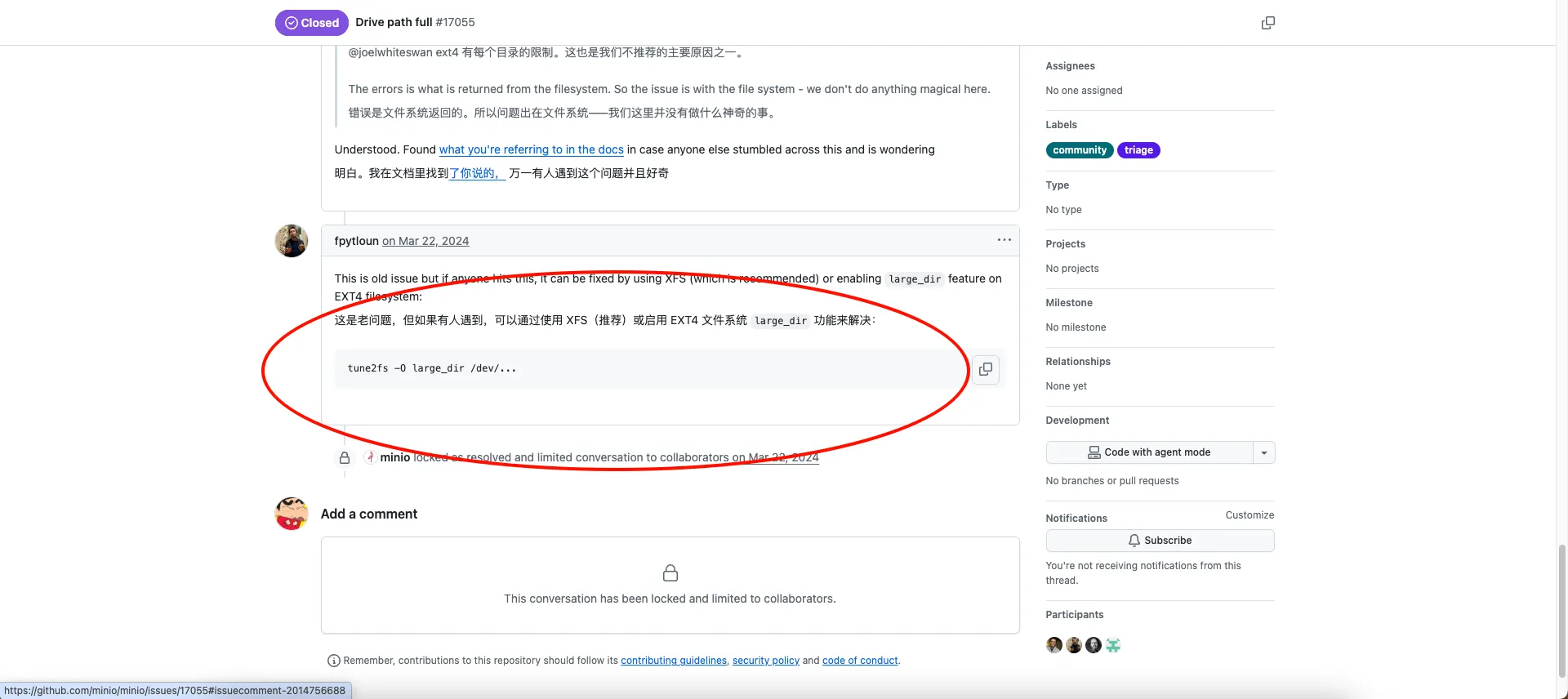Viewport: 1568px width, 699px height.
Task: Click the 'No projects' text
Action: coord(1072,269)
